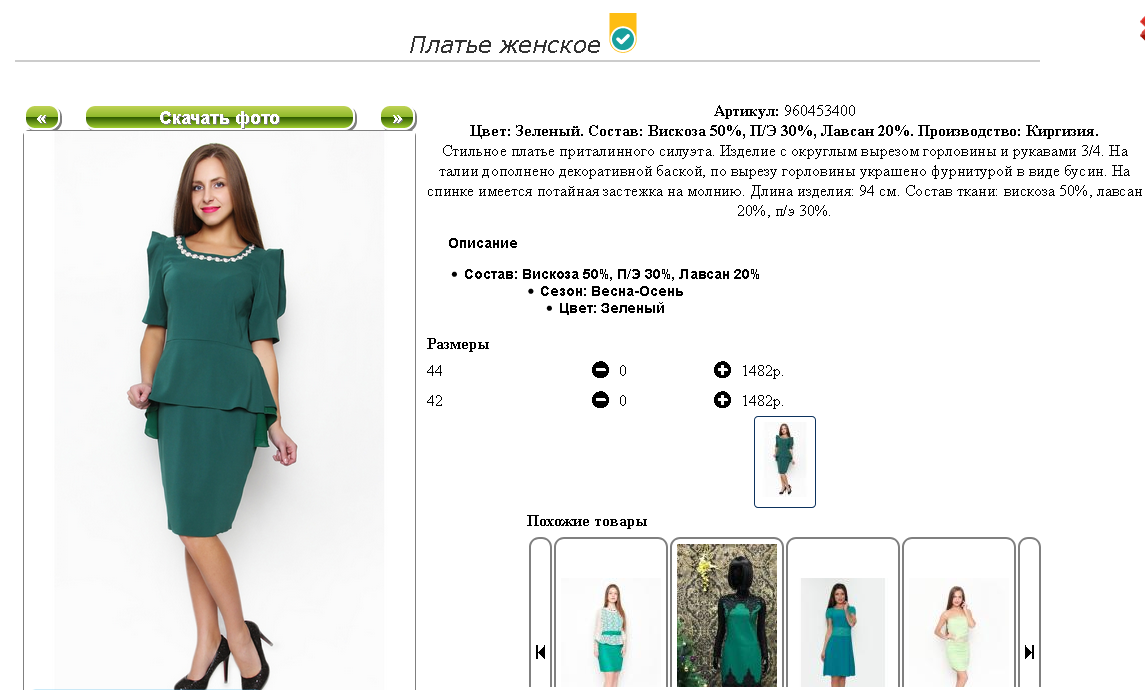The height and width of the screenshot is (690, 1145).
Task: Select the small green dress thumbnail
Action: pyautogui.click(x=784, y=461)
